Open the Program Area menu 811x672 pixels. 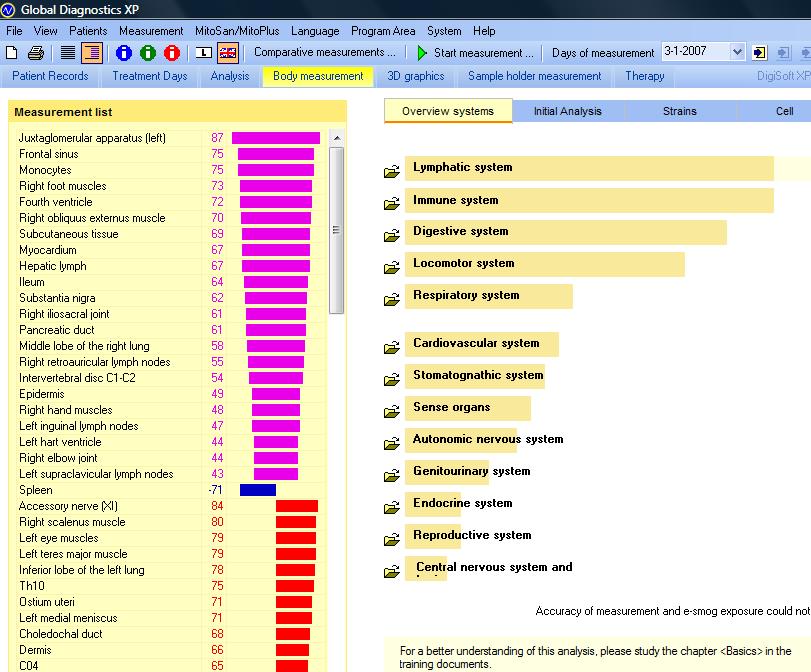tap(383, 31)
